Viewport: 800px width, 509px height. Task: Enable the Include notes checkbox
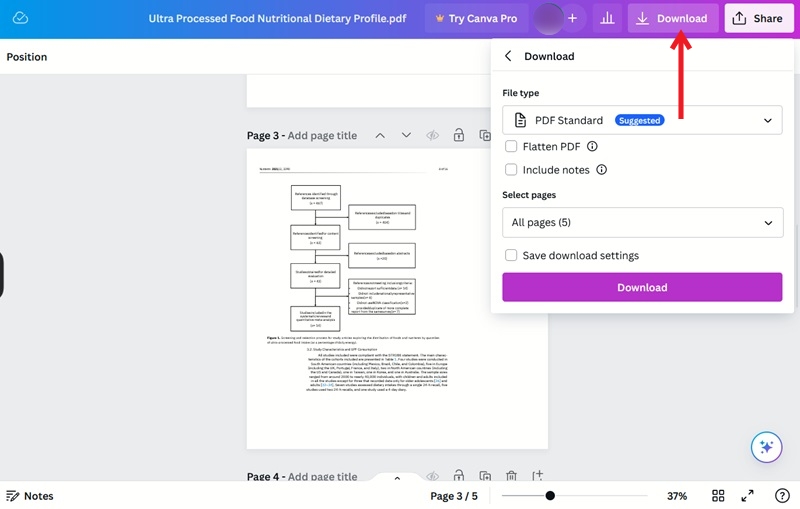(x=511, y=169)
